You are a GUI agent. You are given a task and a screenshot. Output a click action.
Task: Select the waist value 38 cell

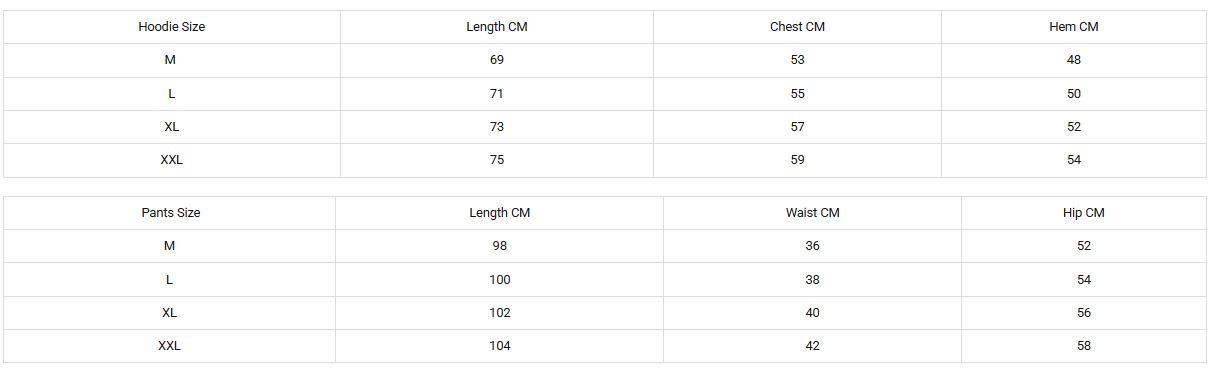pos(812,280)
